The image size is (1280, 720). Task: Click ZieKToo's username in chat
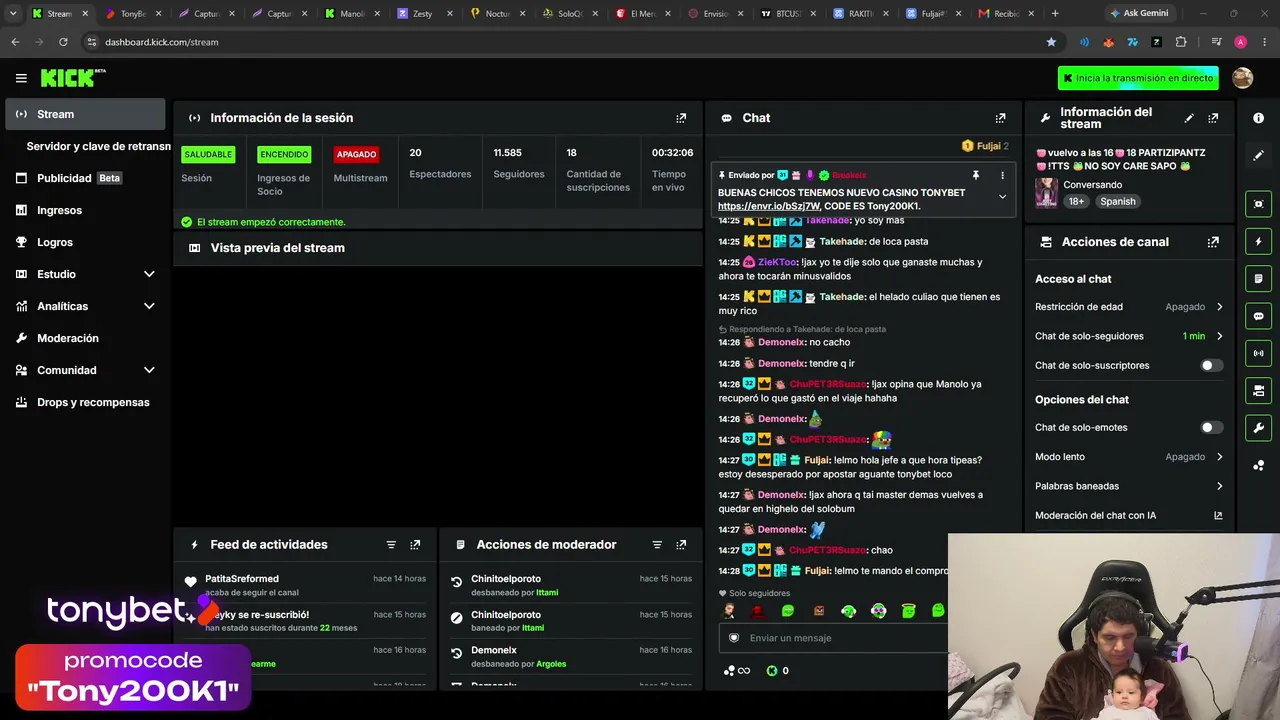coord(777,262)
